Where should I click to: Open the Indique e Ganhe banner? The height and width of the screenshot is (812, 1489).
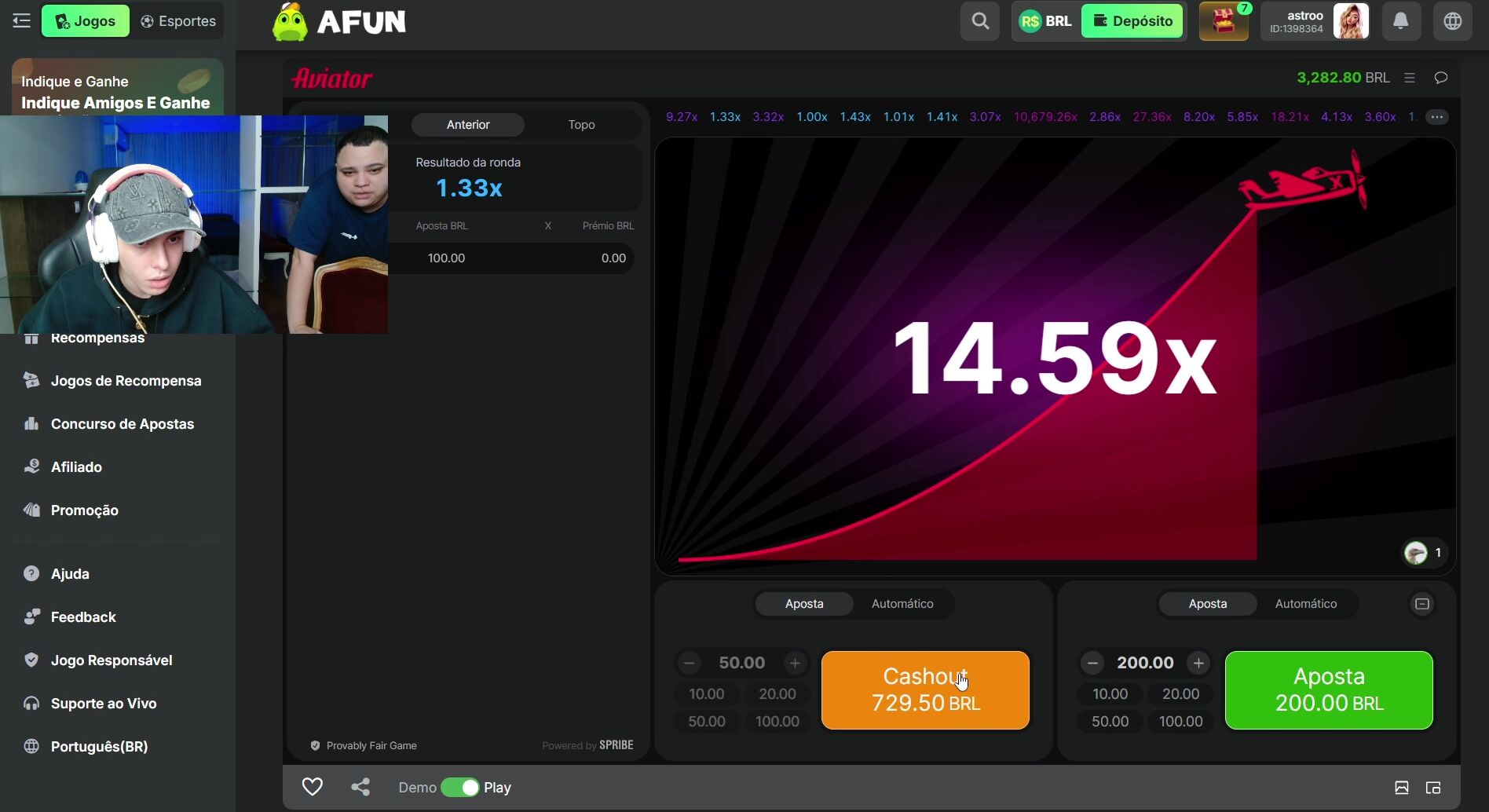tap(118, 87)
